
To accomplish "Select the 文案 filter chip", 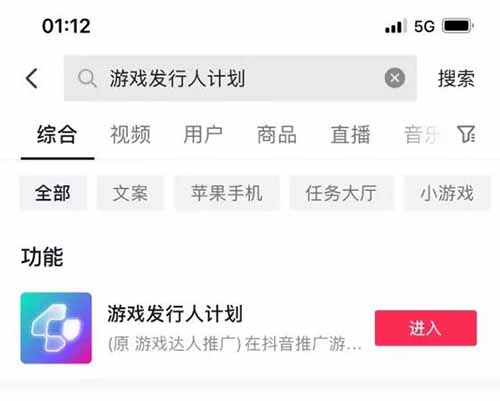I will [x=130, y=193].
